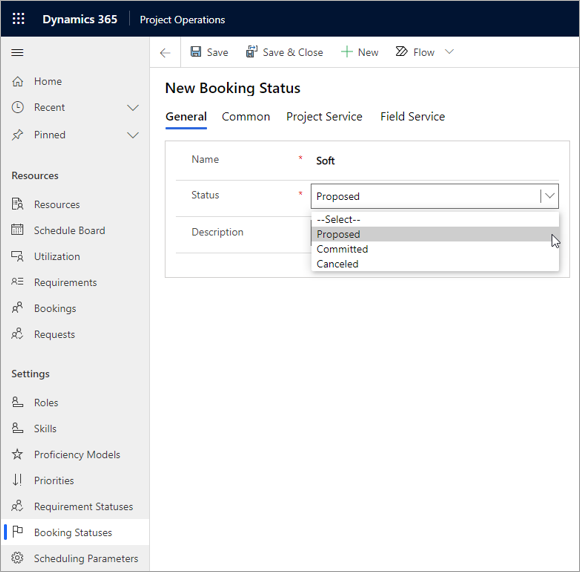Switch to the Common tab
This screenshot has width=580, height=572.
[246, 117]
